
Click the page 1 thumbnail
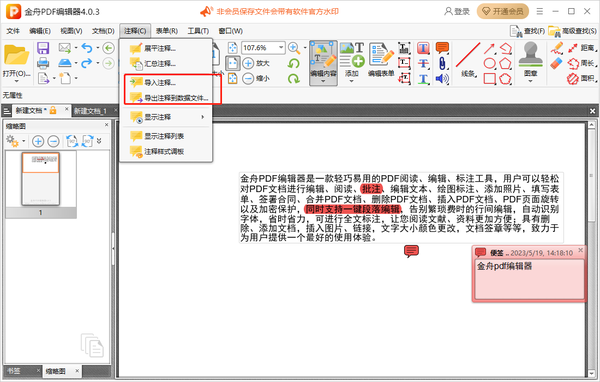[x=41, y=179]
